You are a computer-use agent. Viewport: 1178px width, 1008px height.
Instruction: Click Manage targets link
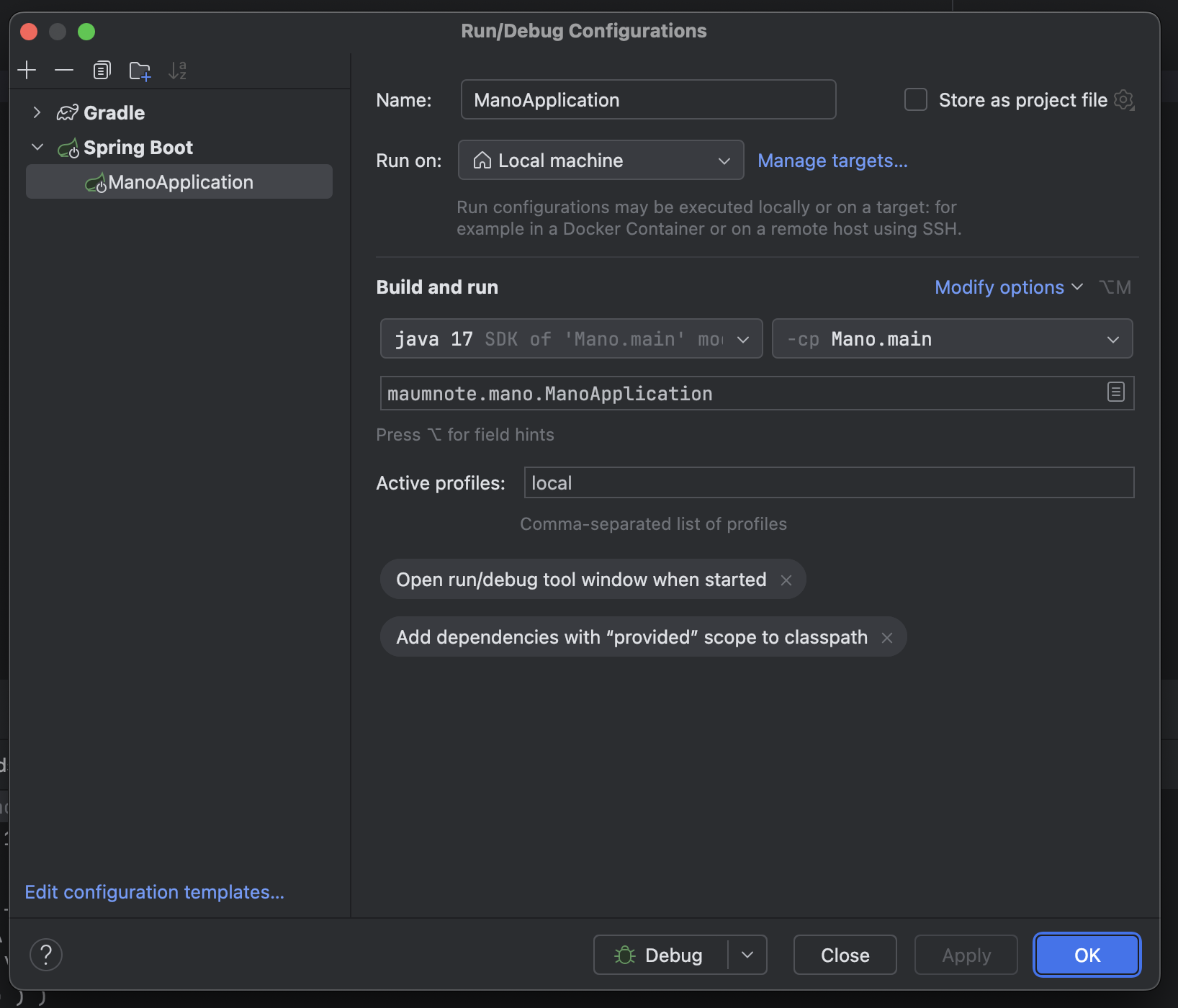click(832, 161)
